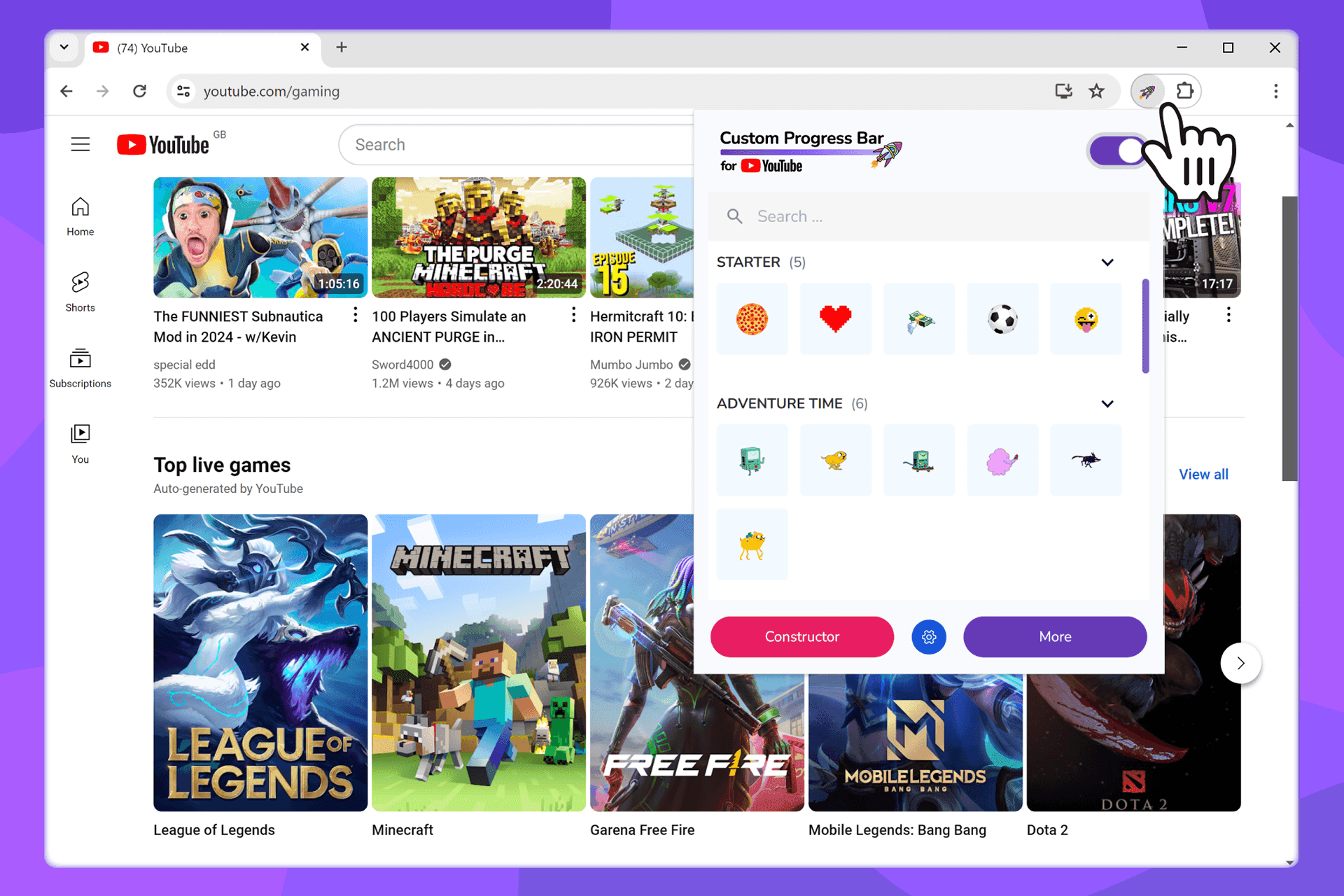Select the BMO robot Adventure Time style
Image resolution: width=1344 pixels, height=896 pixels.
[752, 460]
